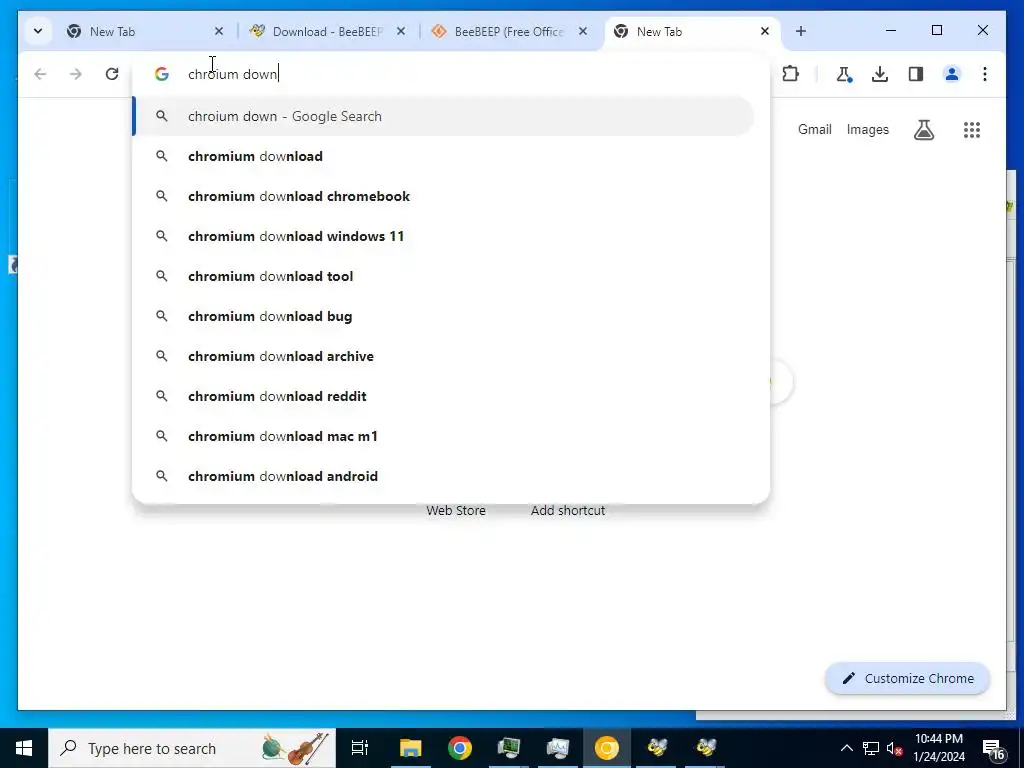
Task: Choose 'chromium download mac m1' suggestion
Action: click(x=444, y=436)
